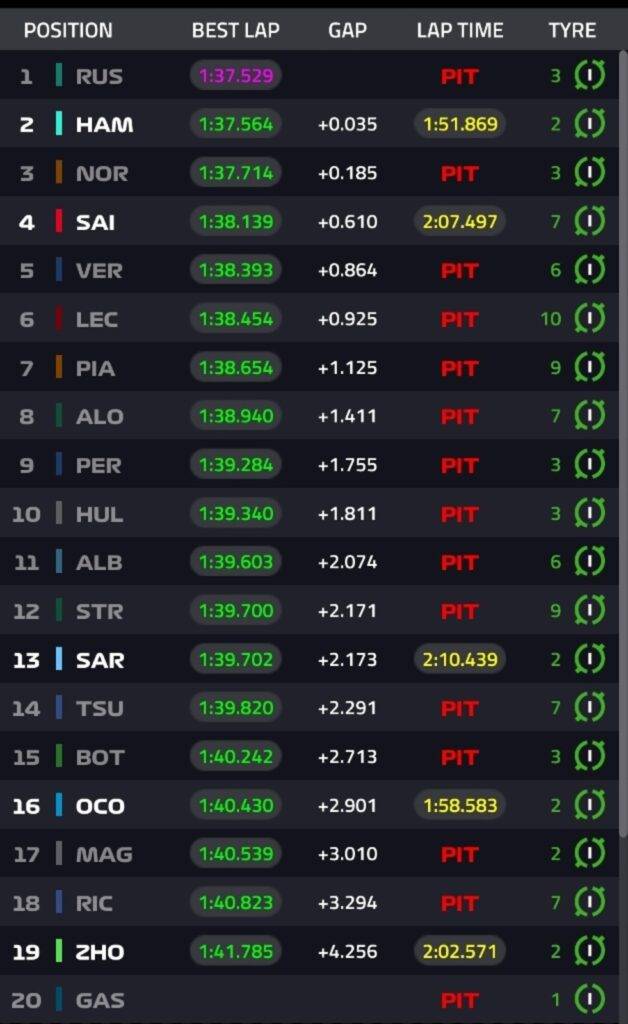Click the tyre compound icon in Russell's row
Viewport: 628px width, 1024px height.
point(590,76)
